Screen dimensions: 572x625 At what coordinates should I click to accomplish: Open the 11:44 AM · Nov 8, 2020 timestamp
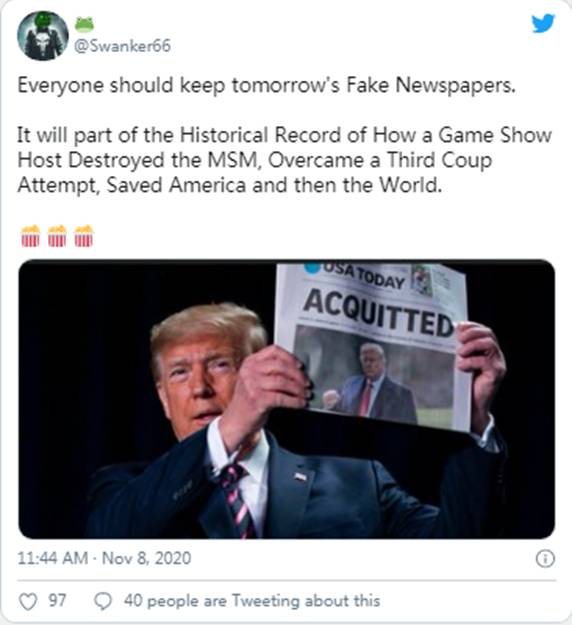(104, 558)
